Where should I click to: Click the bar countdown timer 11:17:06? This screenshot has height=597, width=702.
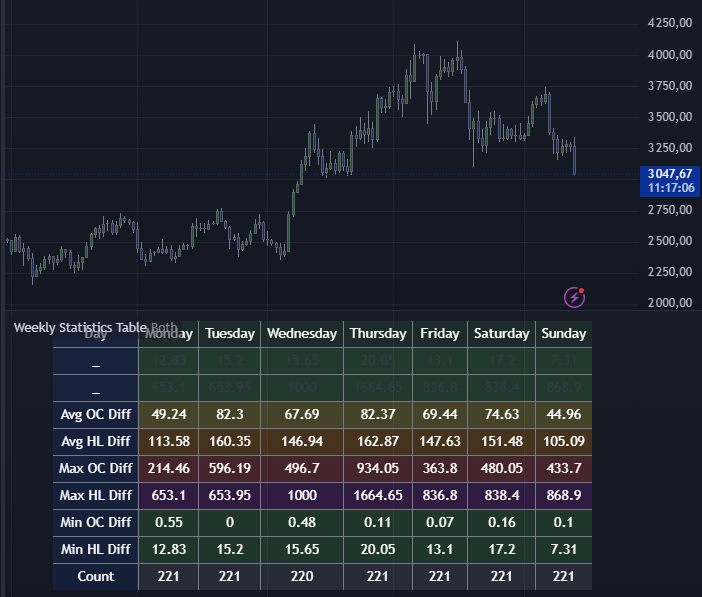670,188
